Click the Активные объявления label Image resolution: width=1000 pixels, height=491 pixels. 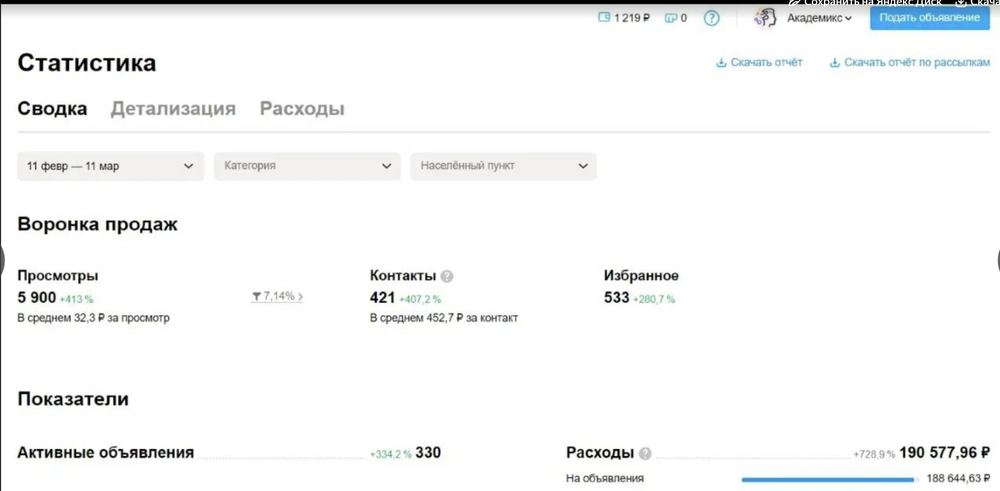coord(105,453)
